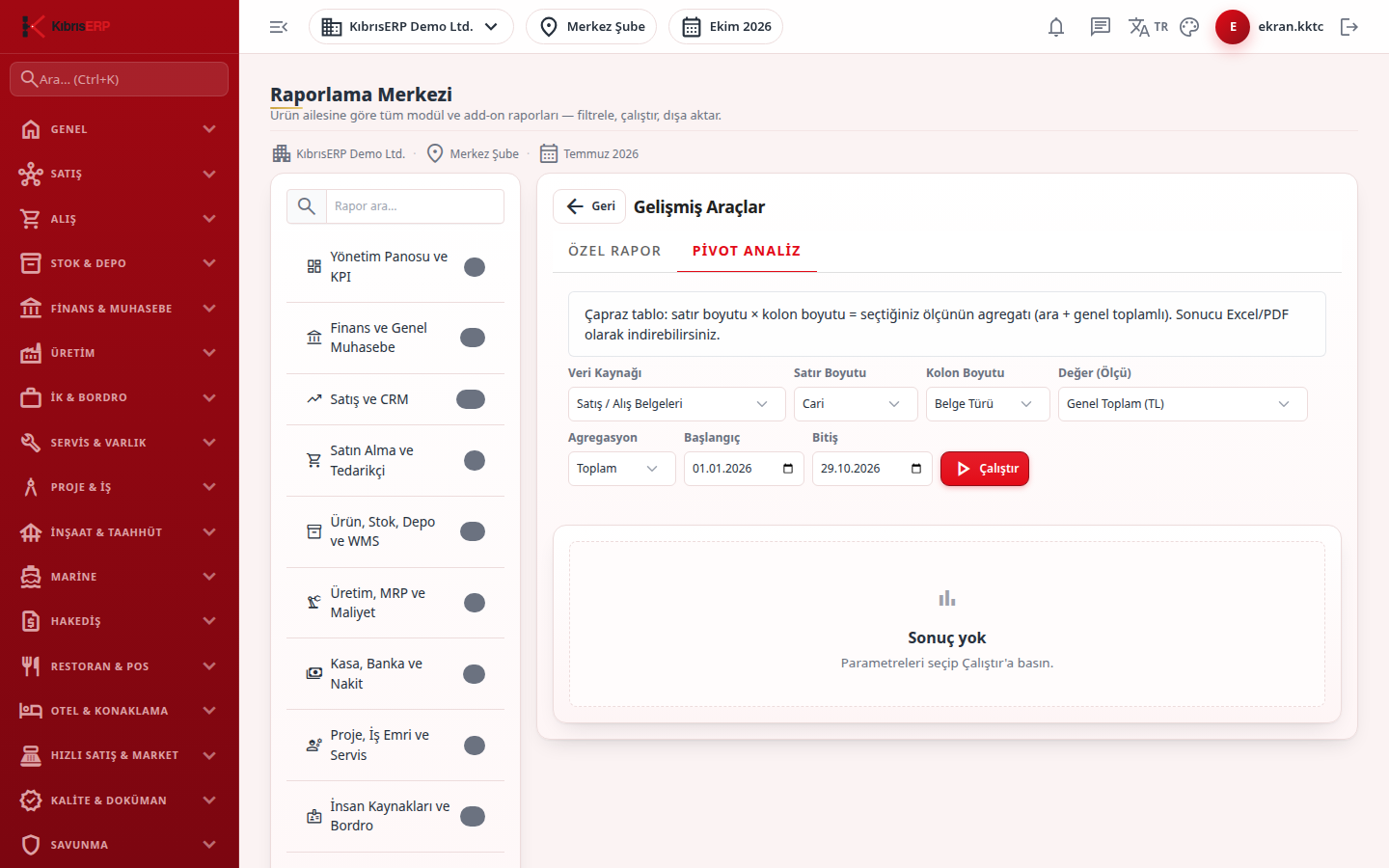Click Ekim 2026 period button
1389x868 pixels.
725,27
